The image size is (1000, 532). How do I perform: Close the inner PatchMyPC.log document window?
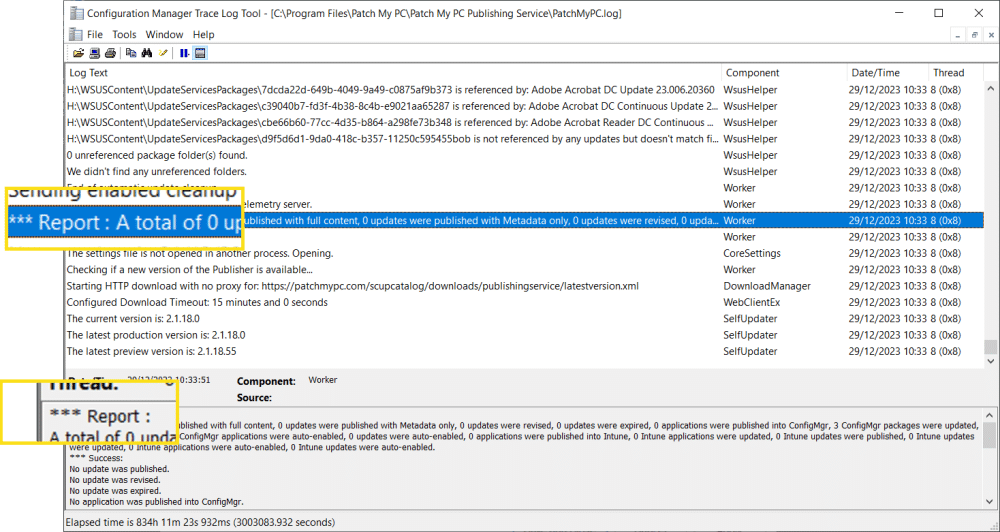(990, 36)
